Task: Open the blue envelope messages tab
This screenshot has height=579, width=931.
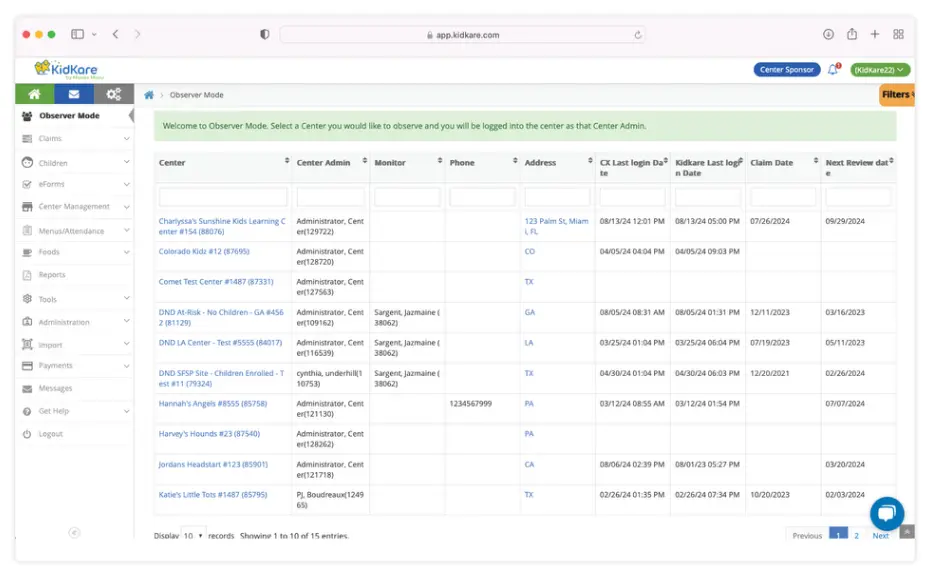Action: pyautogui.click(x=74, y=94)
